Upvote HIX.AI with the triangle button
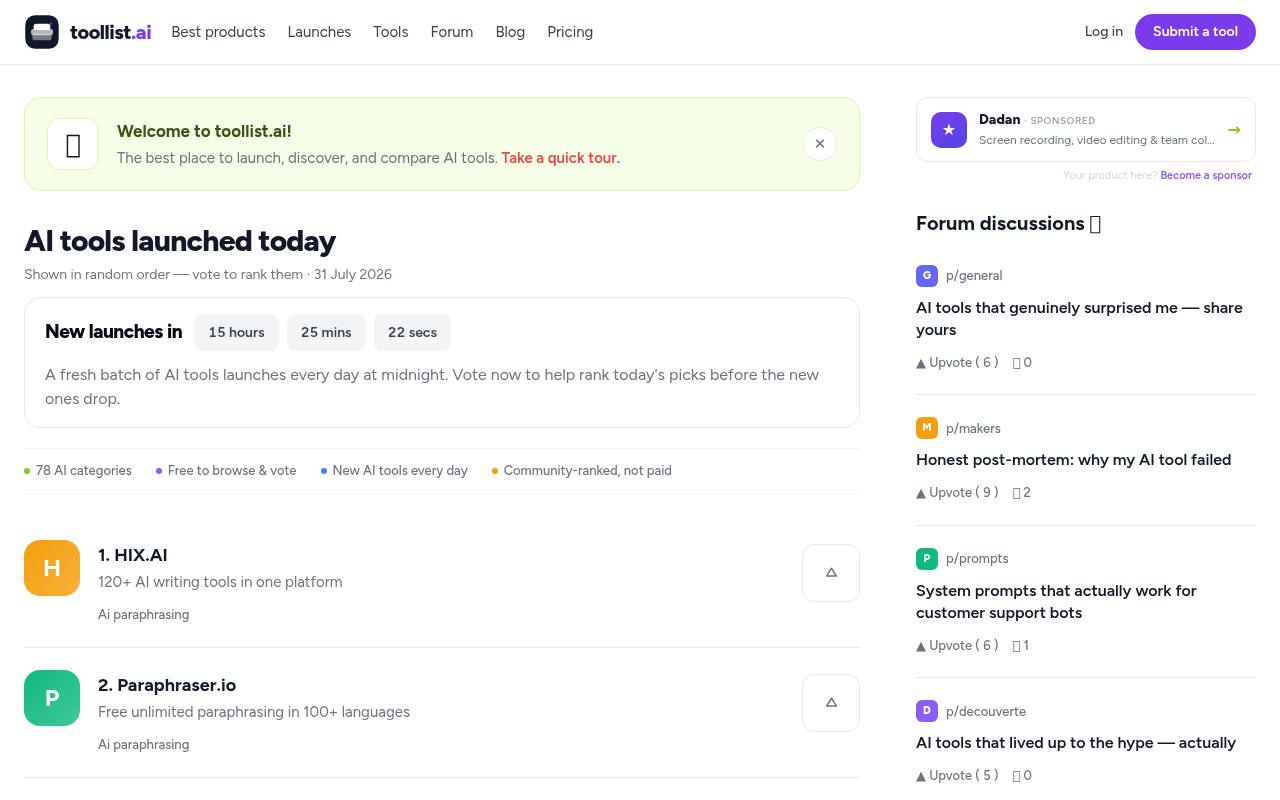 831,573
